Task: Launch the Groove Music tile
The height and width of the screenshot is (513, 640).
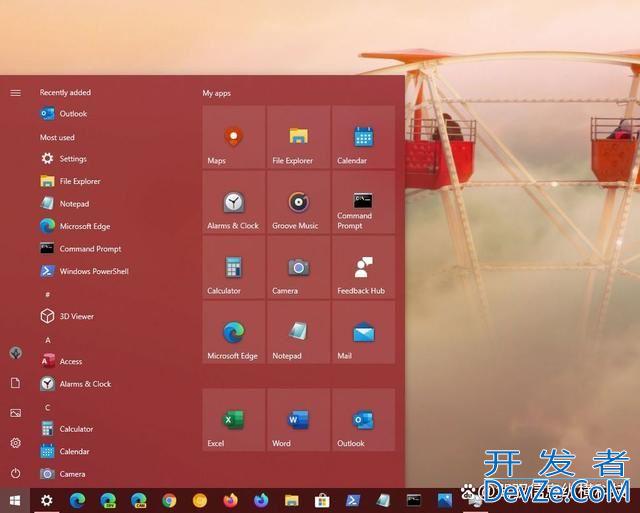Action: (298, 202)
